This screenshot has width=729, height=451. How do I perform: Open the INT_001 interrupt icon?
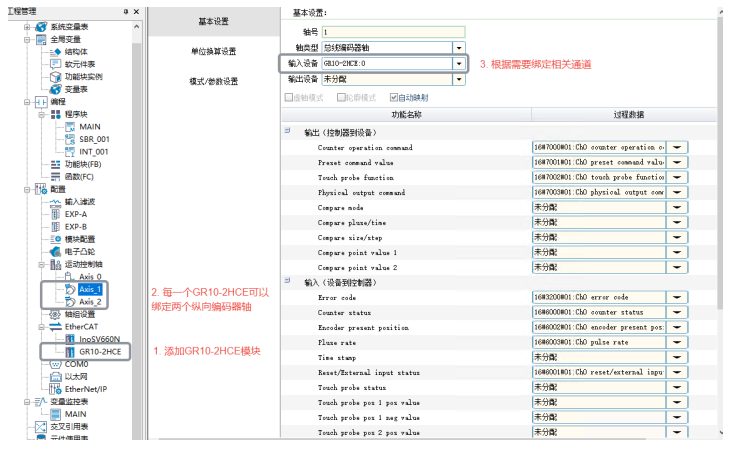pyautogui.click(x=70, y=152)
